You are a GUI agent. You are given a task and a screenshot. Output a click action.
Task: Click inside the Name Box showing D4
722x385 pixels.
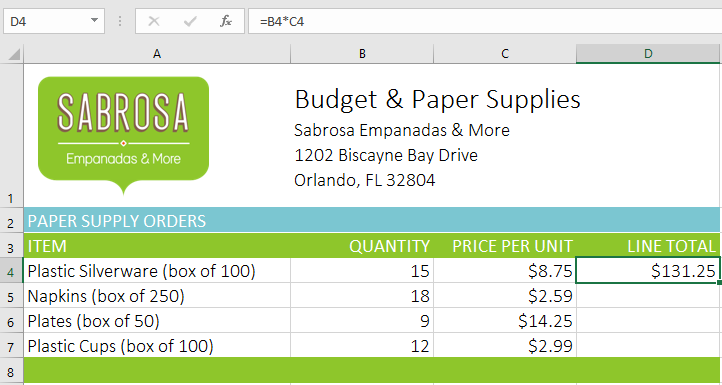click(x=46, y=21)
